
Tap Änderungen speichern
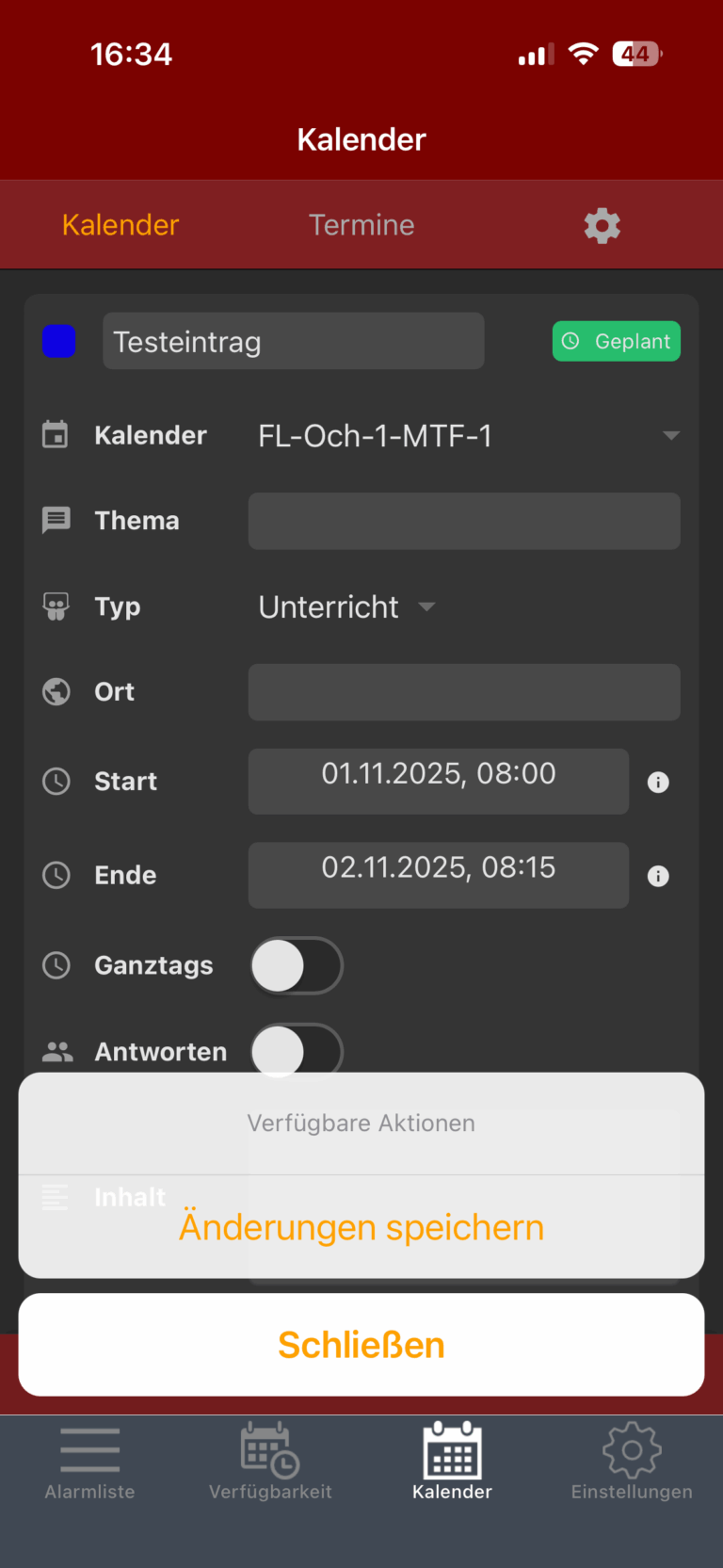pos(361,1227)
